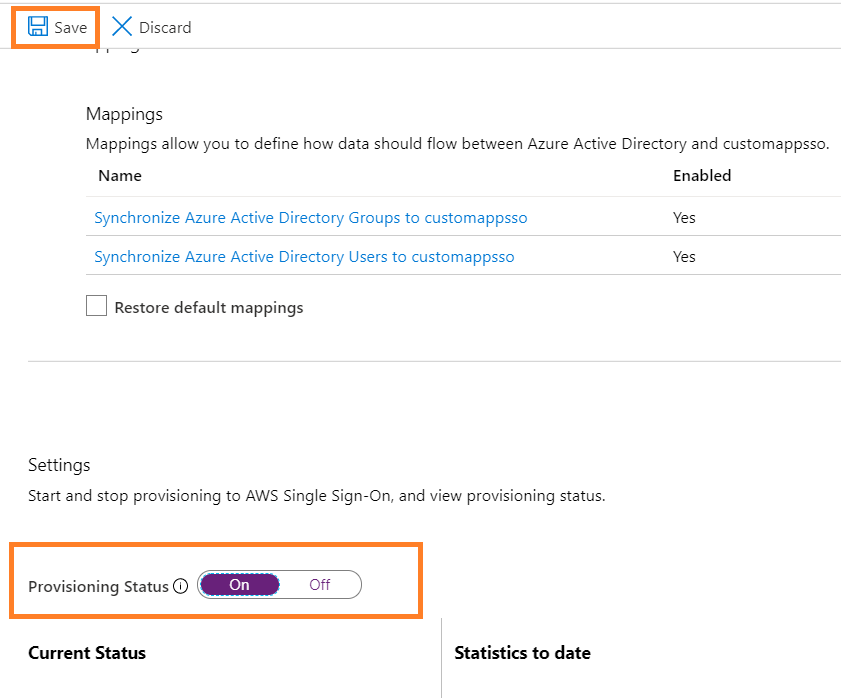Click the Discard X icon
This screenshot has height=698, width=841.
click(x=122, y=27)
